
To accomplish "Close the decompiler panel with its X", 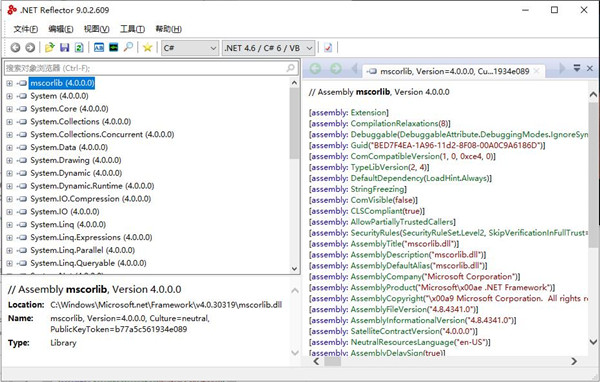I will coord(590,68).
